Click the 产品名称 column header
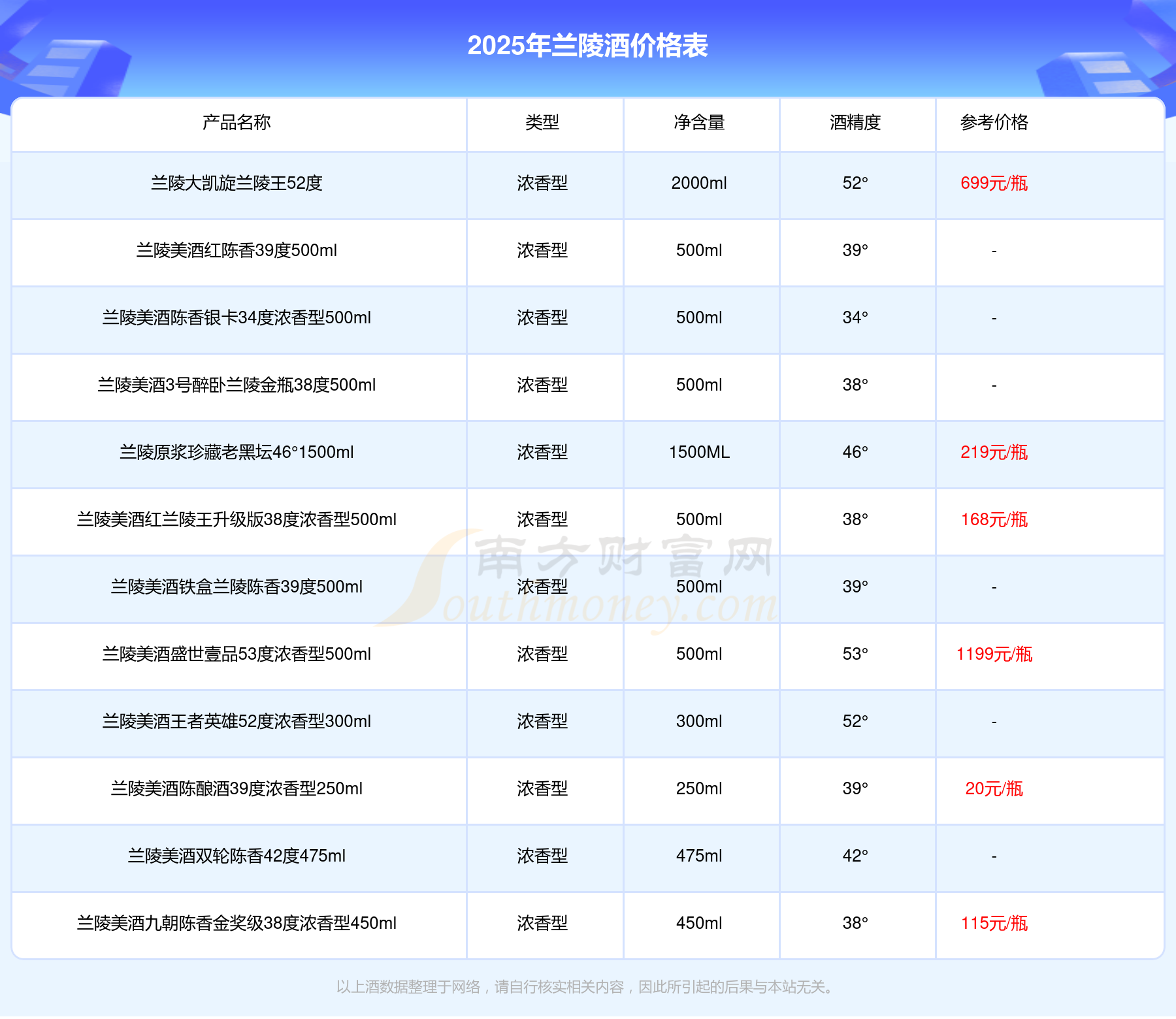 (x=237, y=122)
